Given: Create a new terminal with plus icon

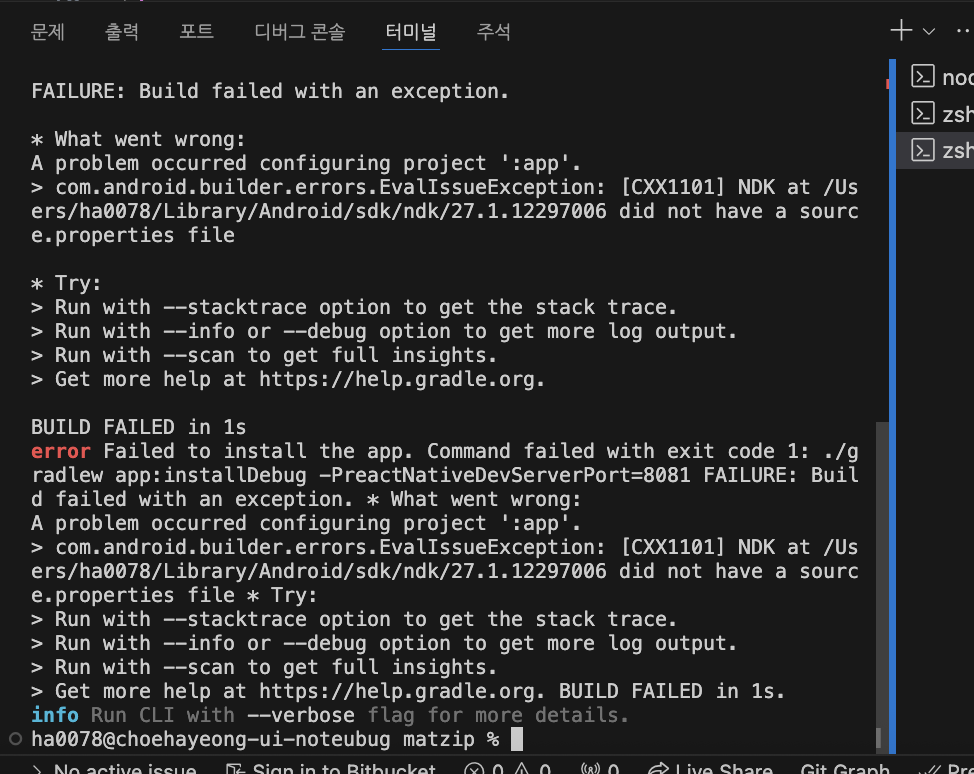Looking at the screenshot, I should [x=901, y=30].
